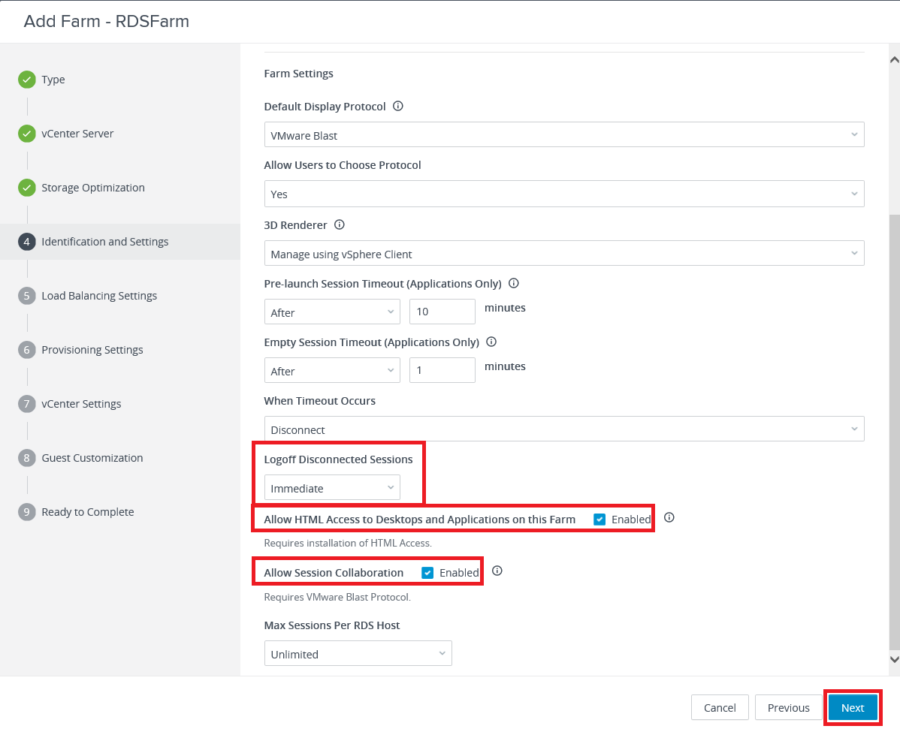Click the Next button
The height and width of the screenshot is (735, 900).
(852, 707)
